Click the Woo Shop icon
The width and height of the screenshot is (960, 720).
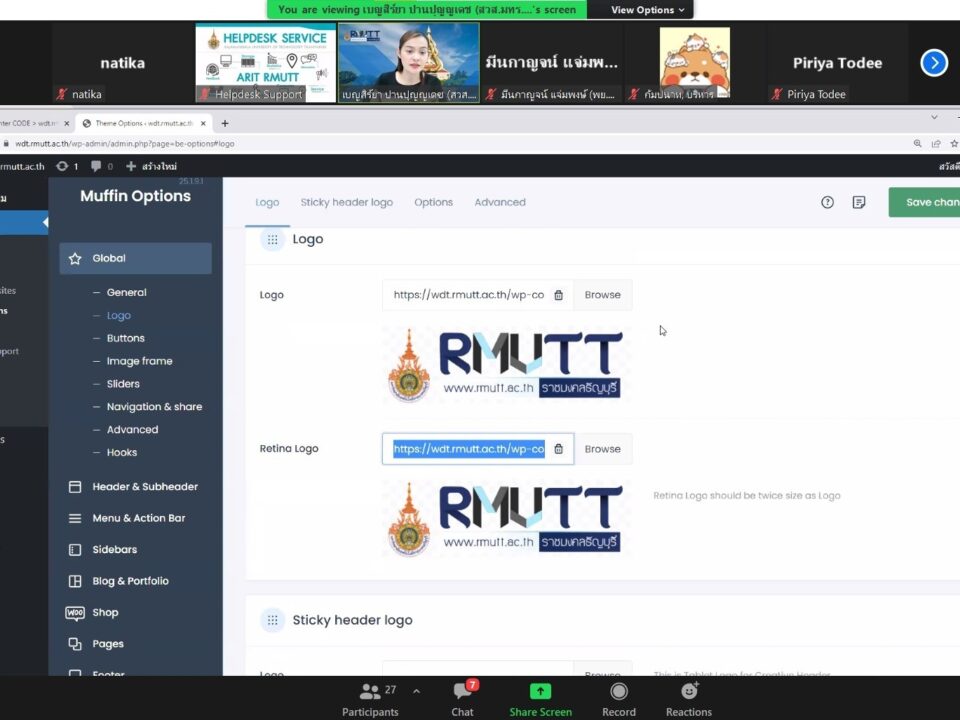tap(75, 612)
